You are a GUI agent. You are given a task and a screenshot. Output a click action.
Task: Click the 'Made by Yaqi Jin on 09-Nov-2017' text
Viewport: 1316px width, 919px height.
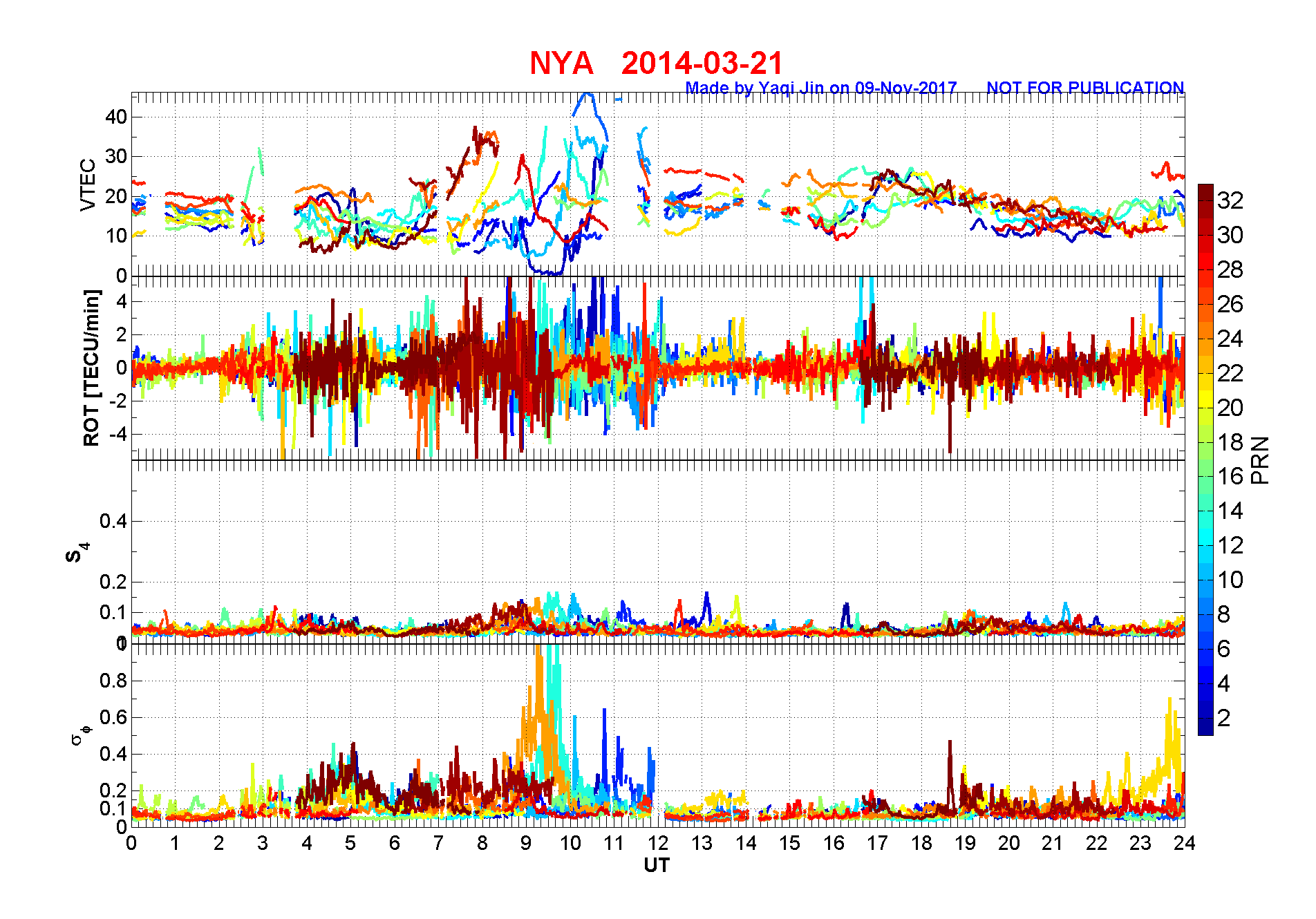tap(821, 88)
